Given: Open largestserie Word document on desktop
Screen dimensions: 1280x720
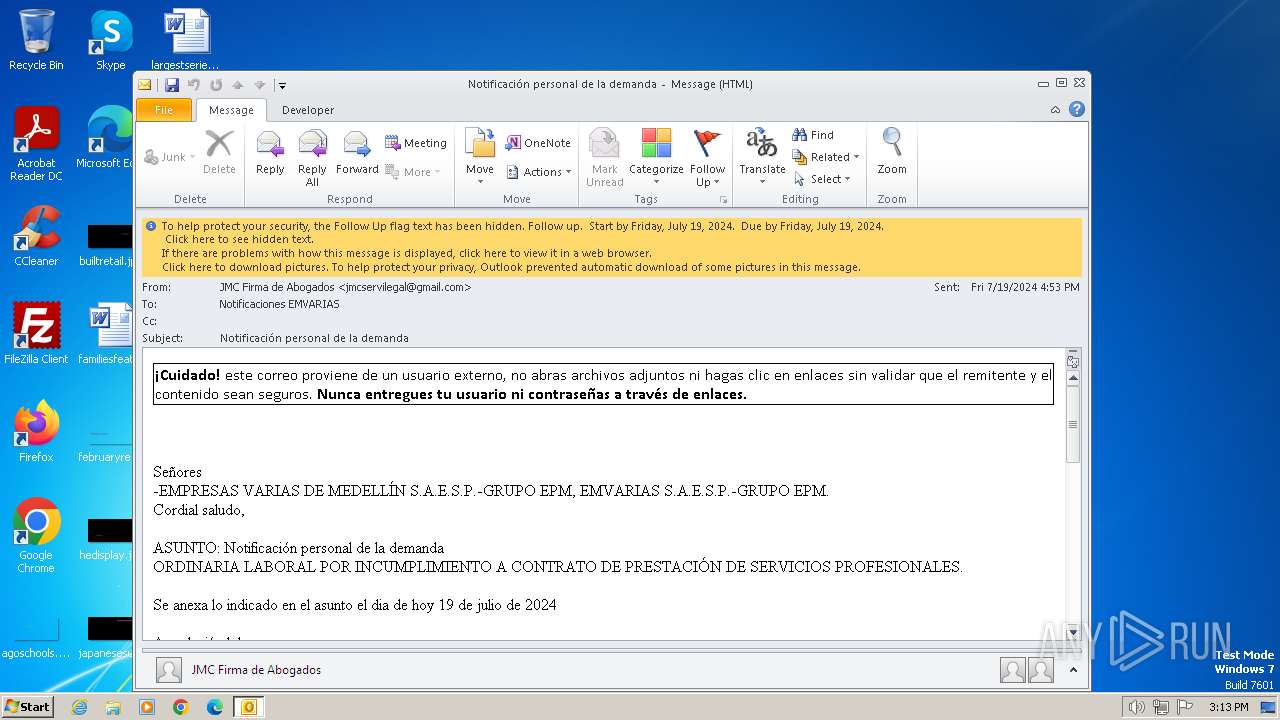Looking at the screenshot, I should 186,40.
